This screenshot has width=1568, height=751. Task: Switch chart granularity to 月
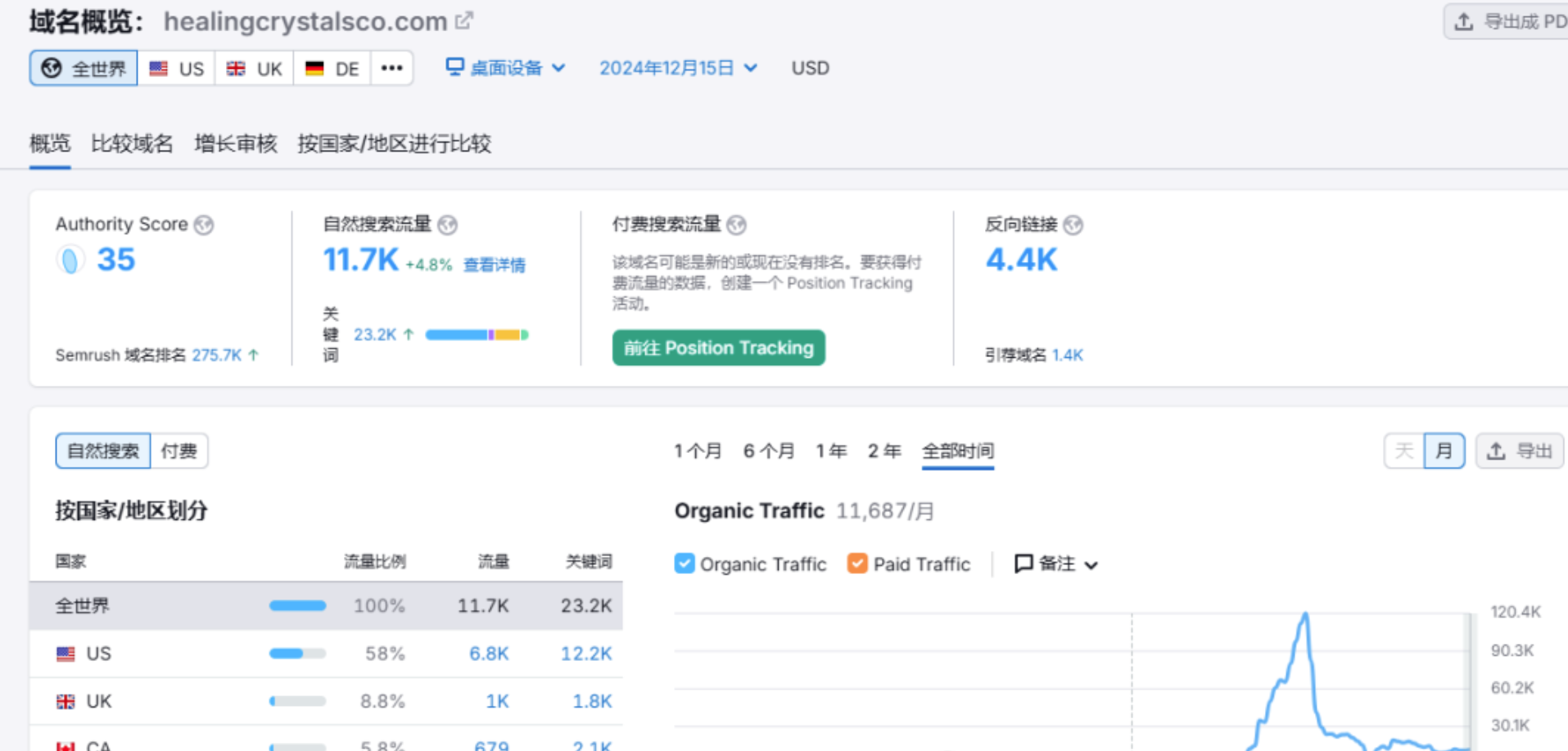click(x=1444, y=451)
